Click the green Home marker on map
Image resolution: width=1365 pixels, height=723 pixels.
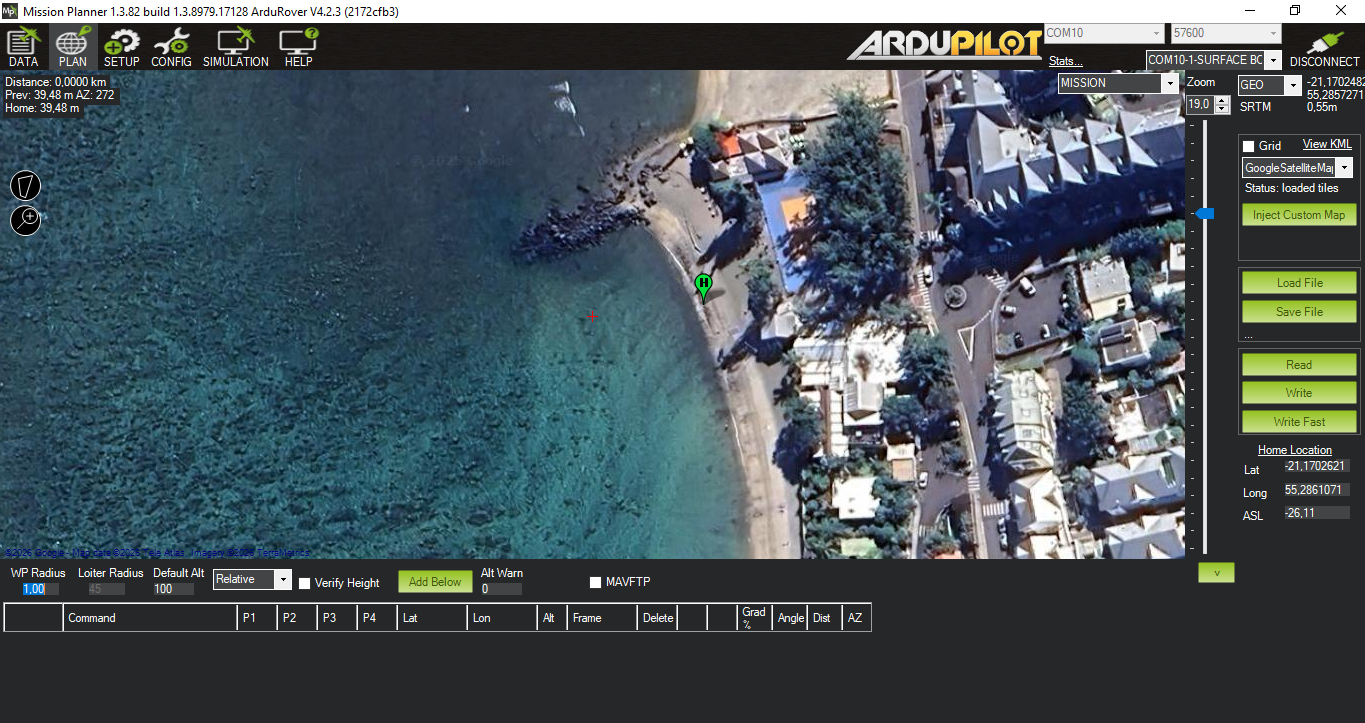point(704,286)
